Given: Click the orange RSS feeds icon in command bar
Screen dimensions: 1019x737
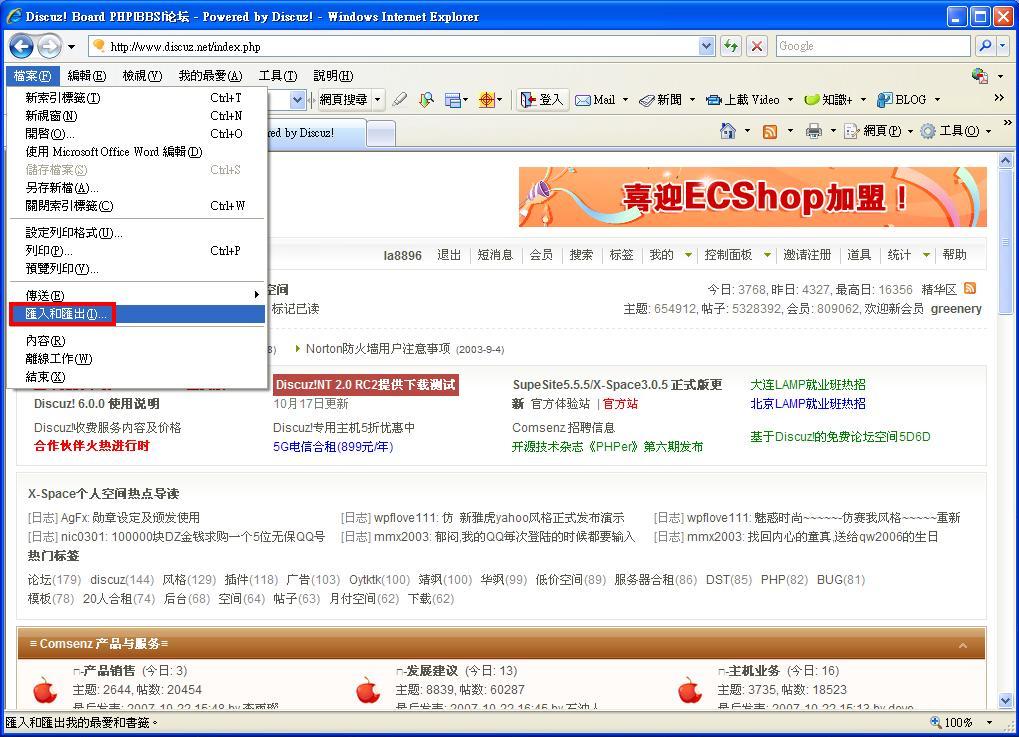Looking at the screenshot, I should [770, 131].
